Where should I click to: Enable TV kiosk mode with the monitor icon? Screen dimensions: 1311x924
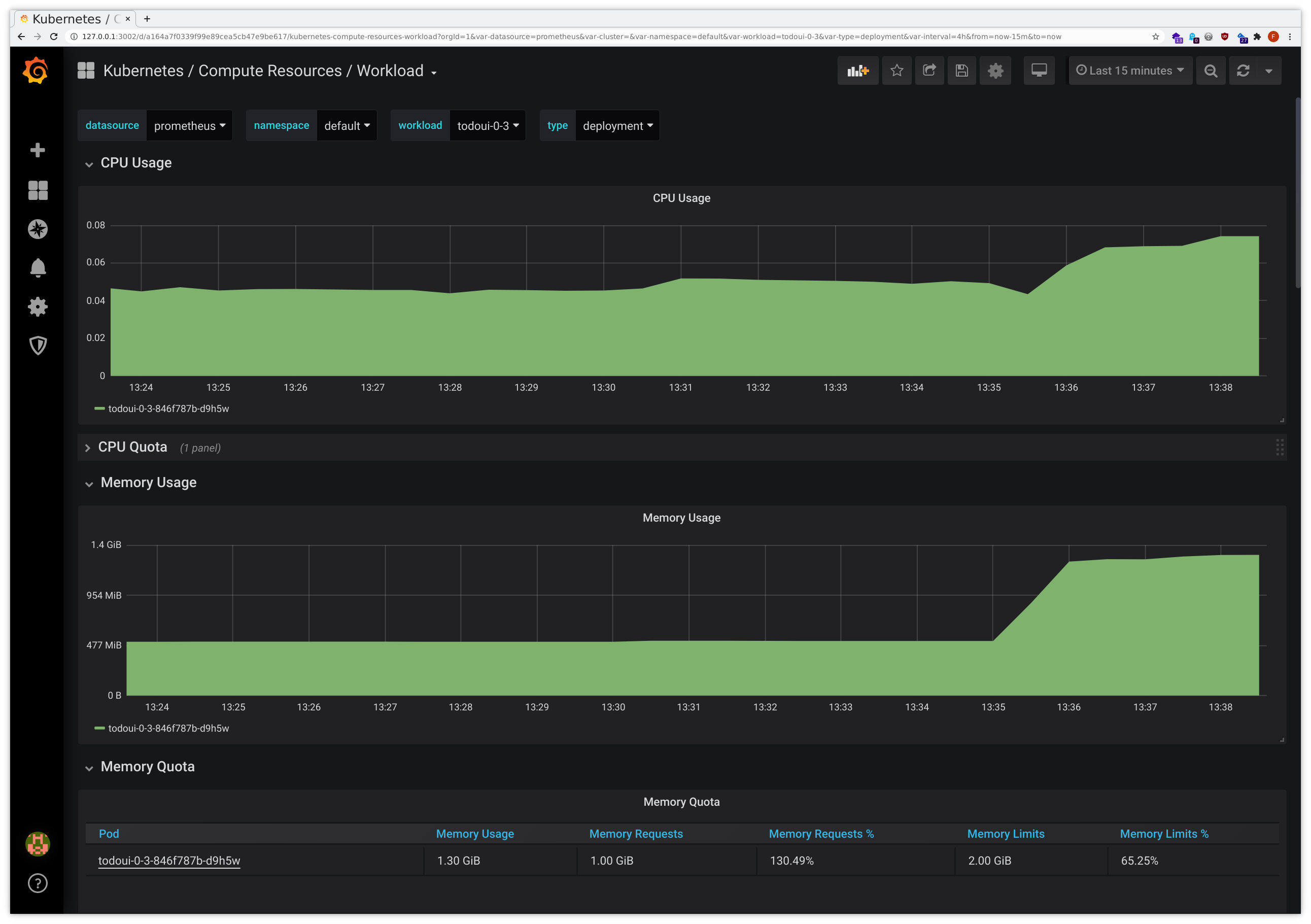tap(1039, 70)
